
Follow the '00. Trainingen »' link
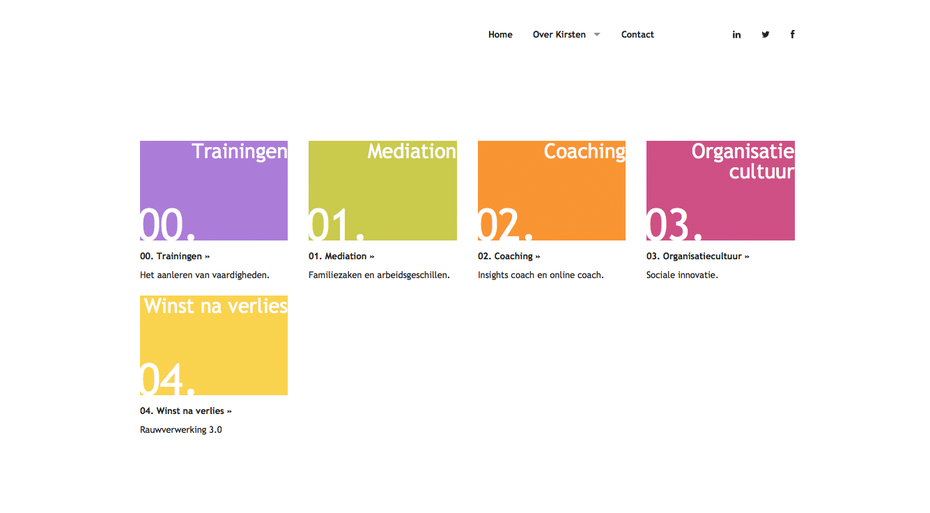[x=175, y=256]
